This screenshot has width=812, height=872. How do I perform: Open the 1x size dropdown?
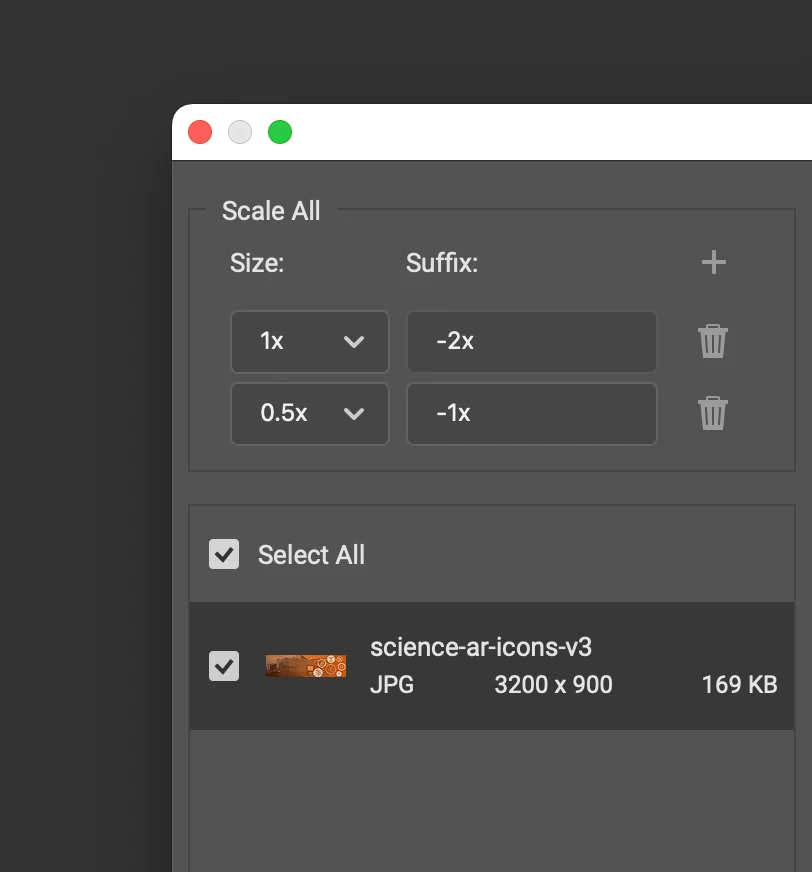(x=310, y=341)
